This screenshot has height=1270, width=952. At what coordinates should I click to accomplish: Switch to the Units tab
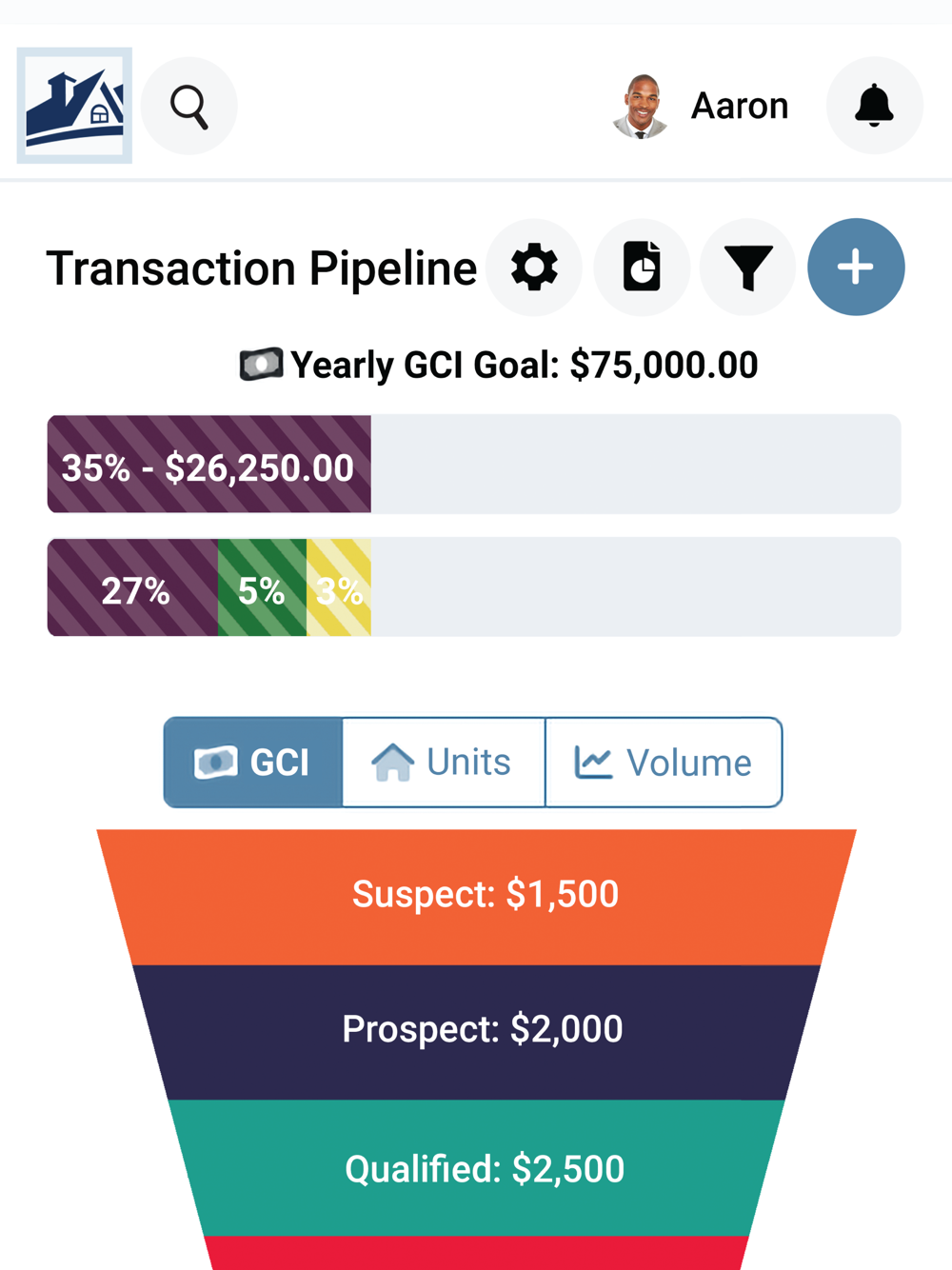pos(443,763)
